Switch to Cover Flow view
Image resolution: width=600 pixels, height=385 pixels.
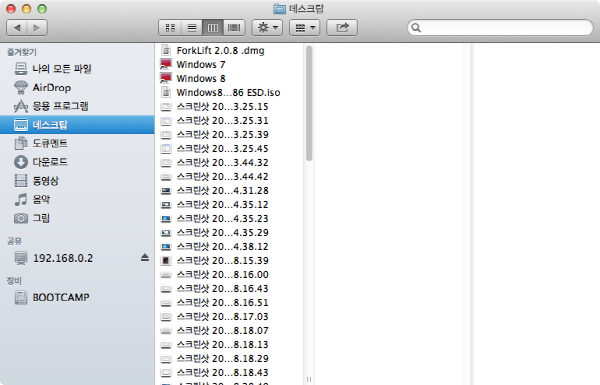(234, 28)
